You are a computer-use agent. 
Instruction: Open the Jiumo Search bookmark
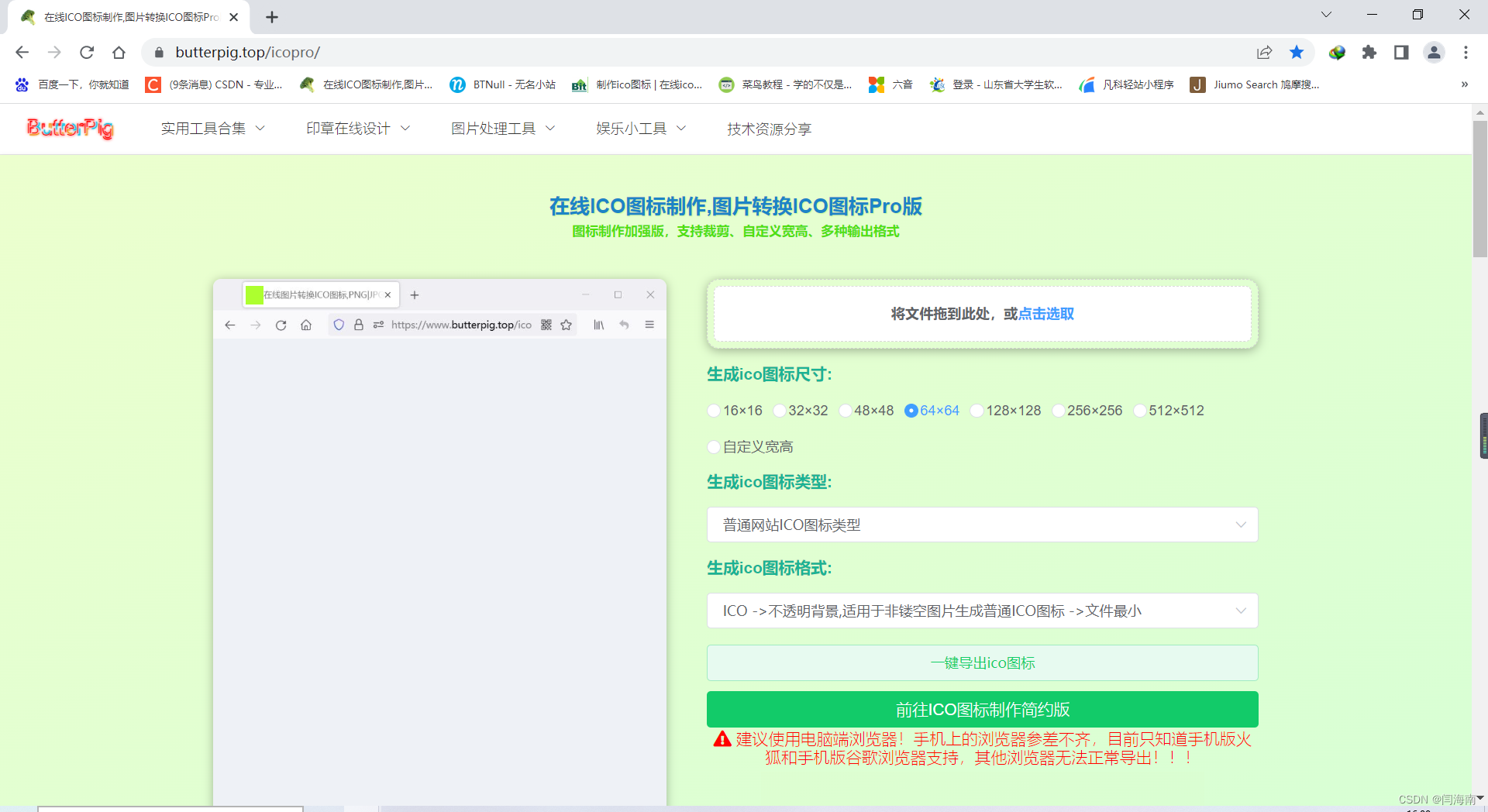[1255, 84]
